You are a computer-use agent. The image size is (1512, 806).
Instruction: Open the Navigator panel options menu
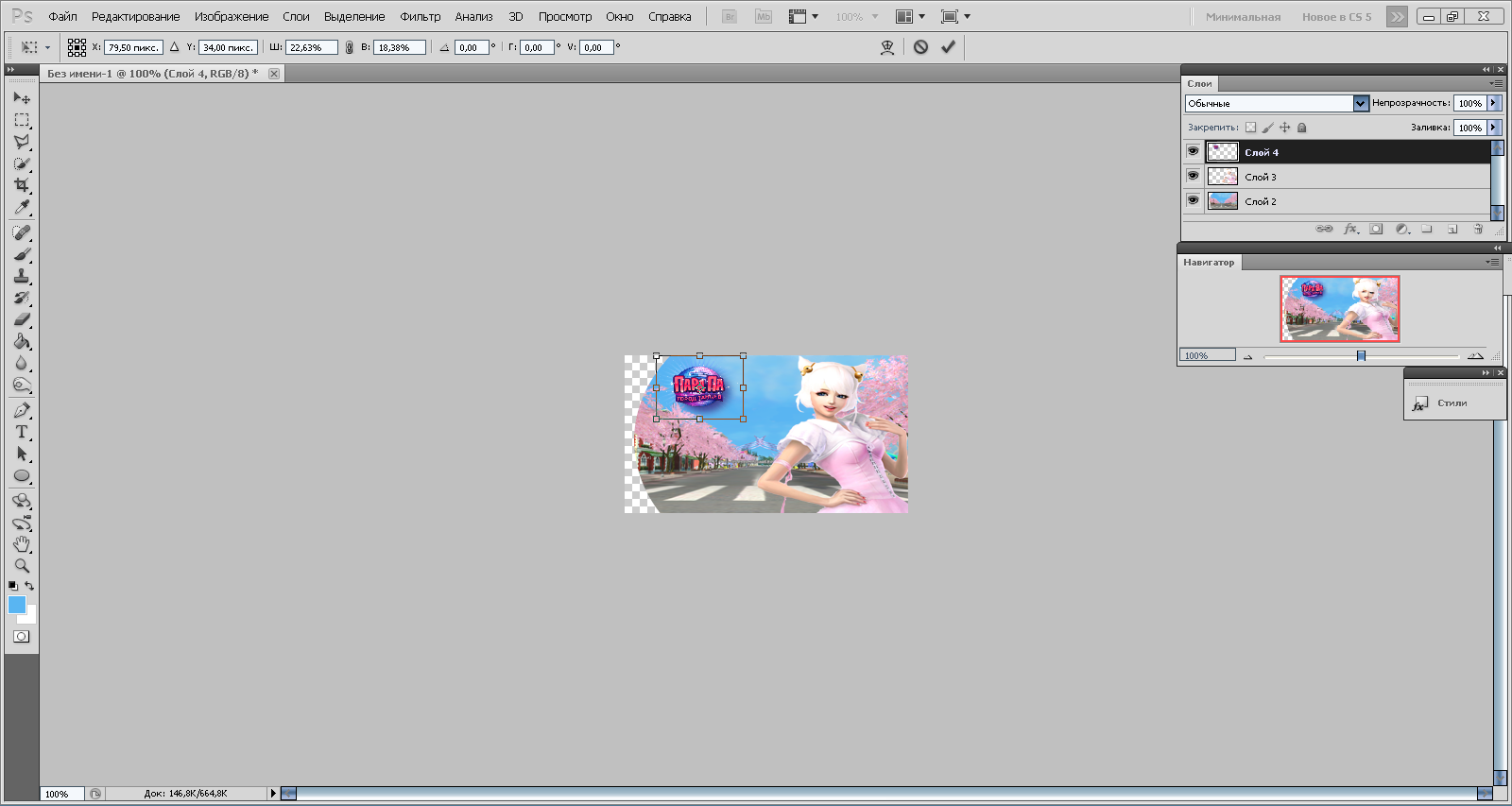(x=1493, y=262)
